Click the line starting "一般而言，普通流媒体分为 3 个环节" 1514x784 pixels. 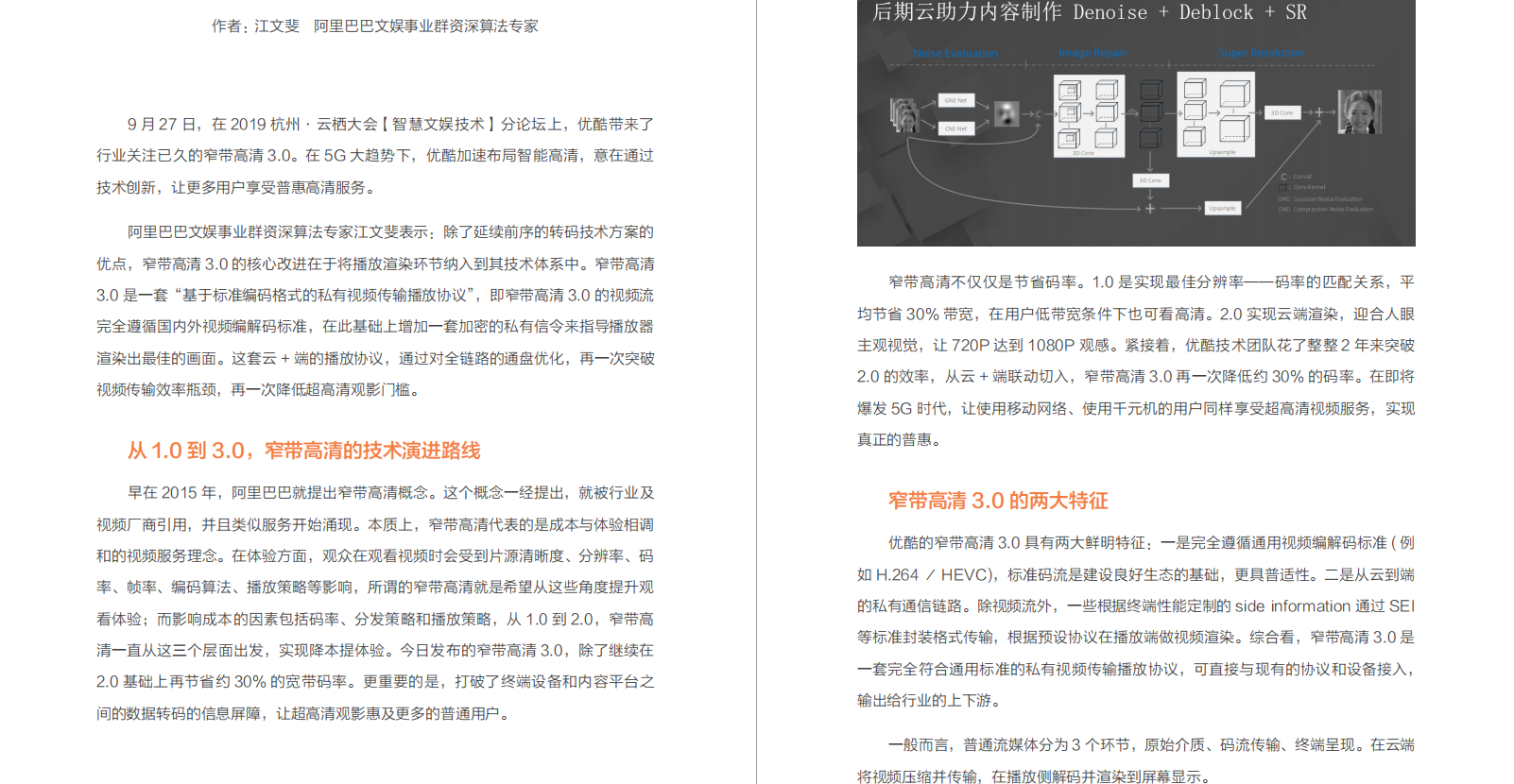1151,745
